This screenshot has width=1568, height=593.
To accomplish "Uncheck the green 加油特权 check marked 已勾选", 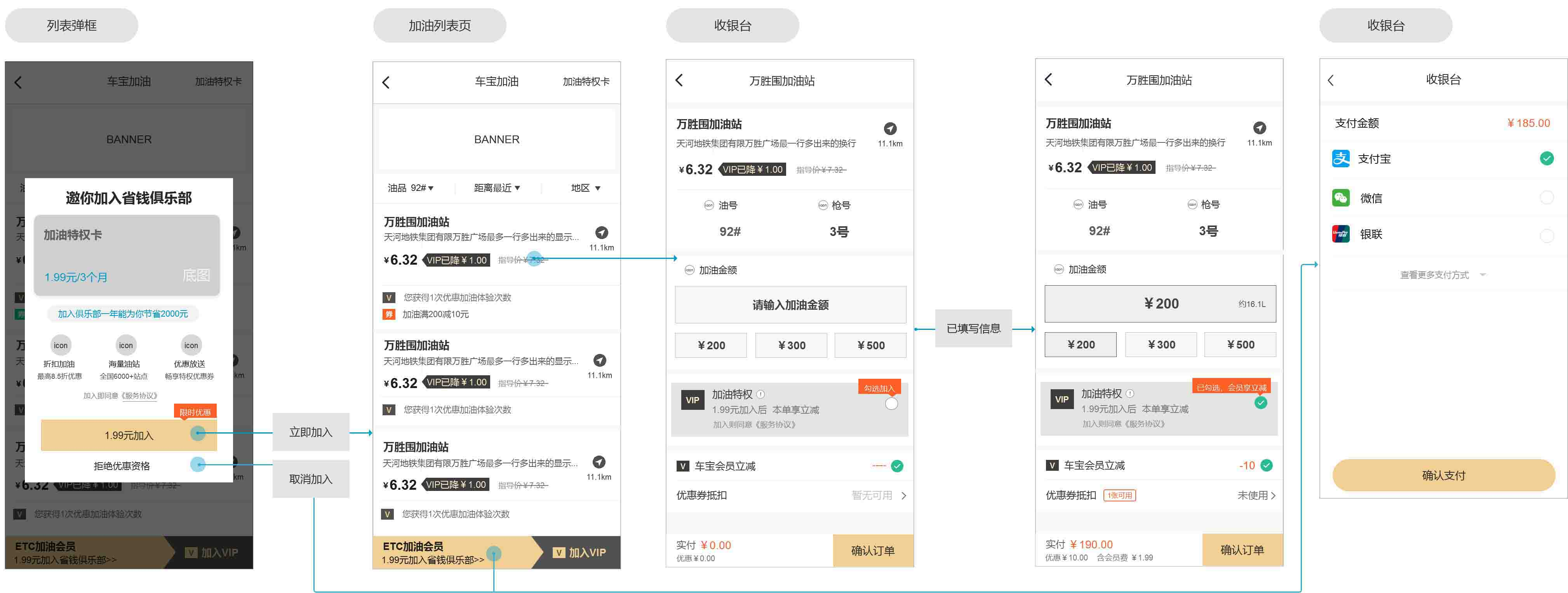I will point(1261,402).
